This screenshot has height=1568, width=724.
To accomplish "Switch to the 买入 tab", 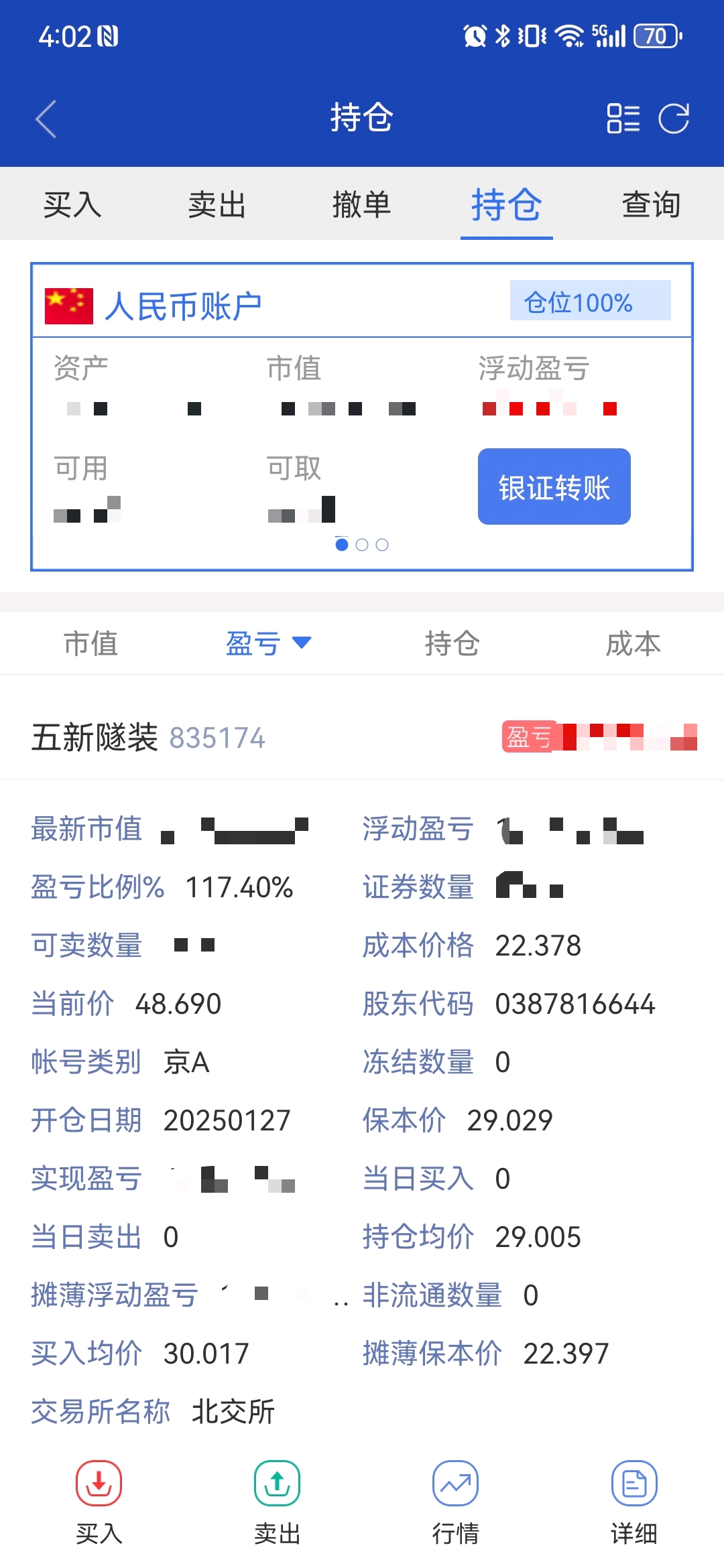I will 72,204.
